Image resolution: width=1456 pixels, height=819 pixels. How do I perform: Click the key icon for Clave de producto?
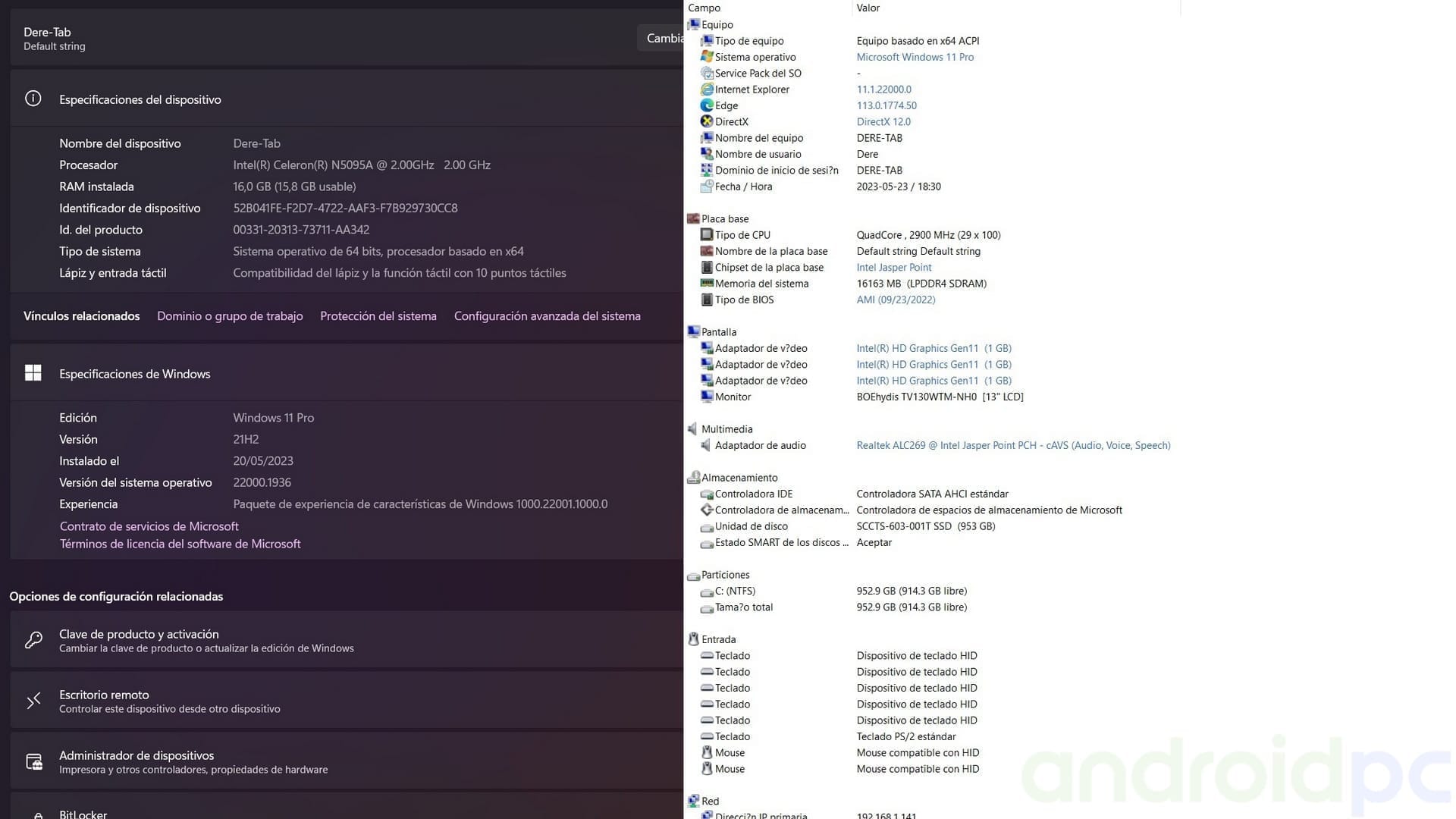click(33, 640)
